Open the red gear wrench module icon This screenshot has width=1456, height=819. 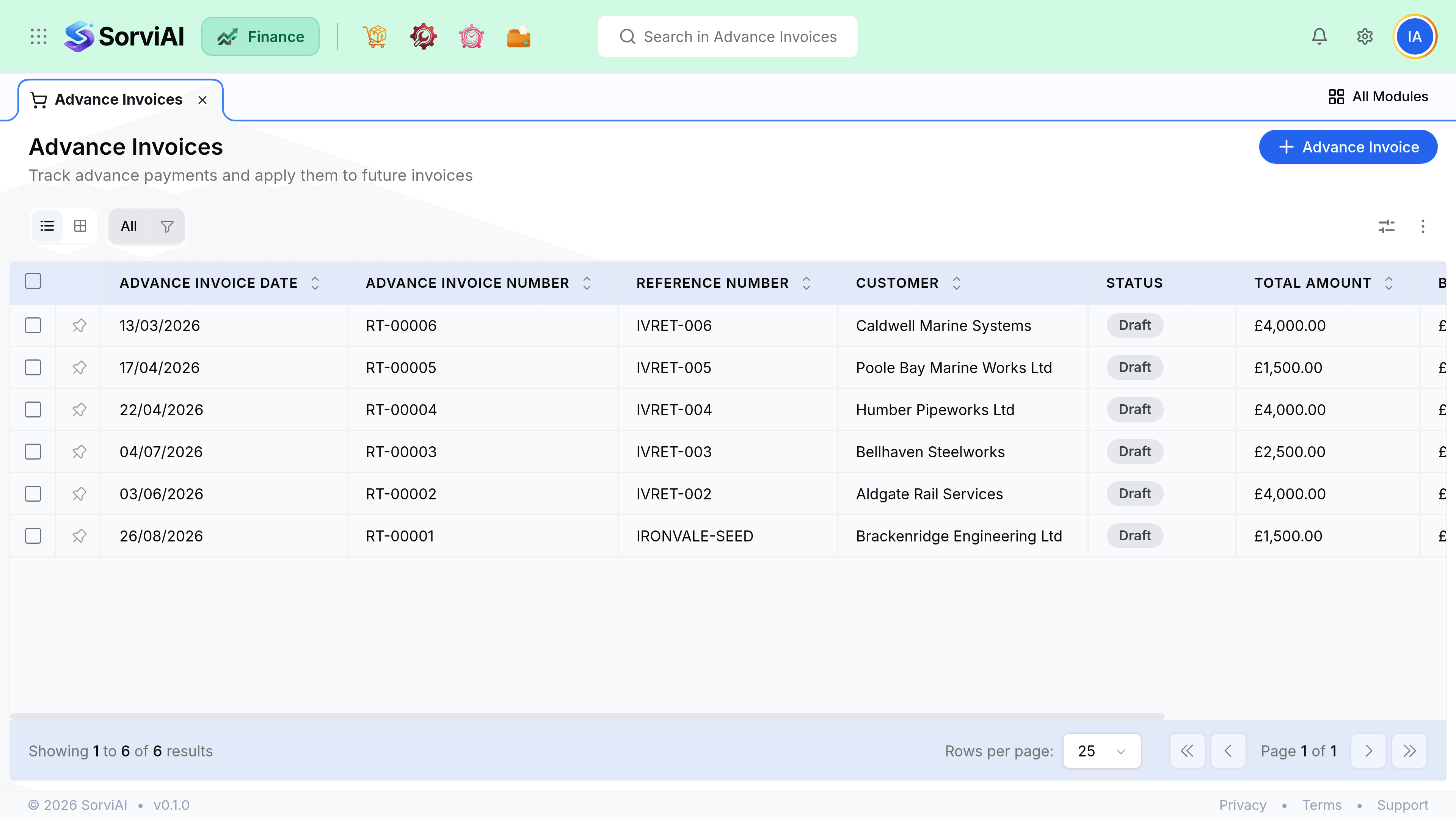tap(424, 37)
